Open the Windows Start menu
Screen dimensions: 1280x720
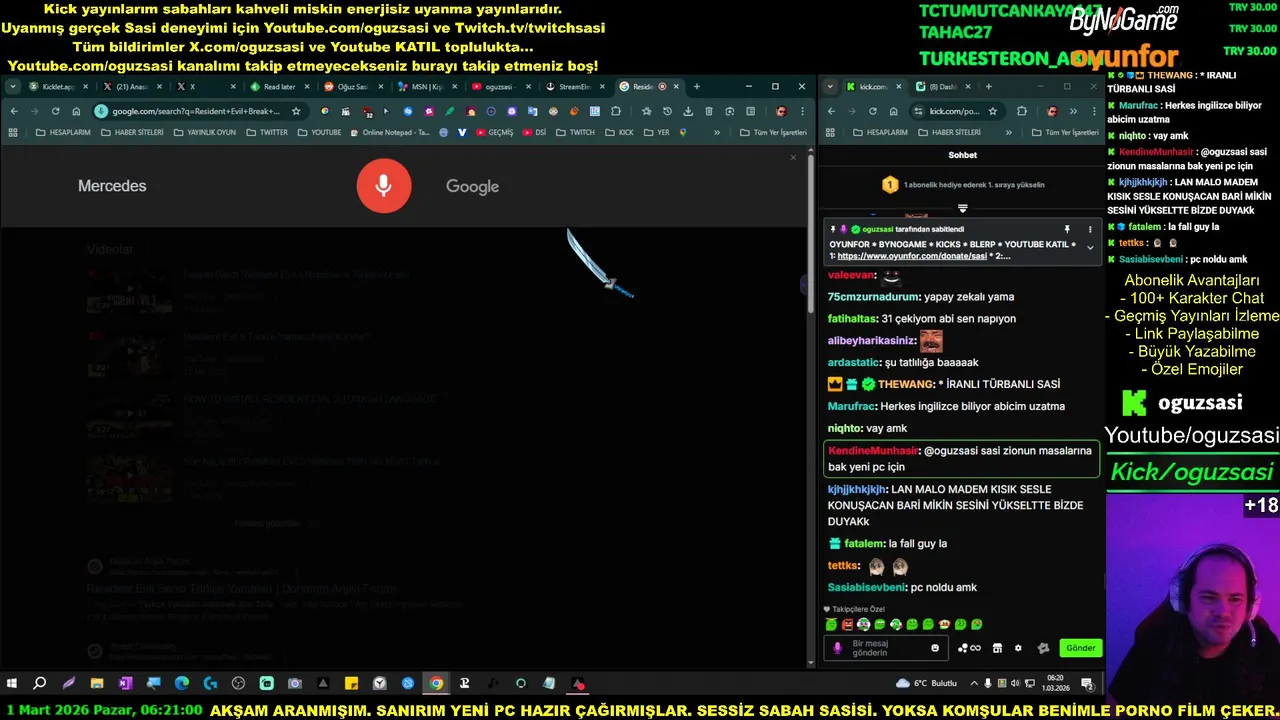[12, 684]
